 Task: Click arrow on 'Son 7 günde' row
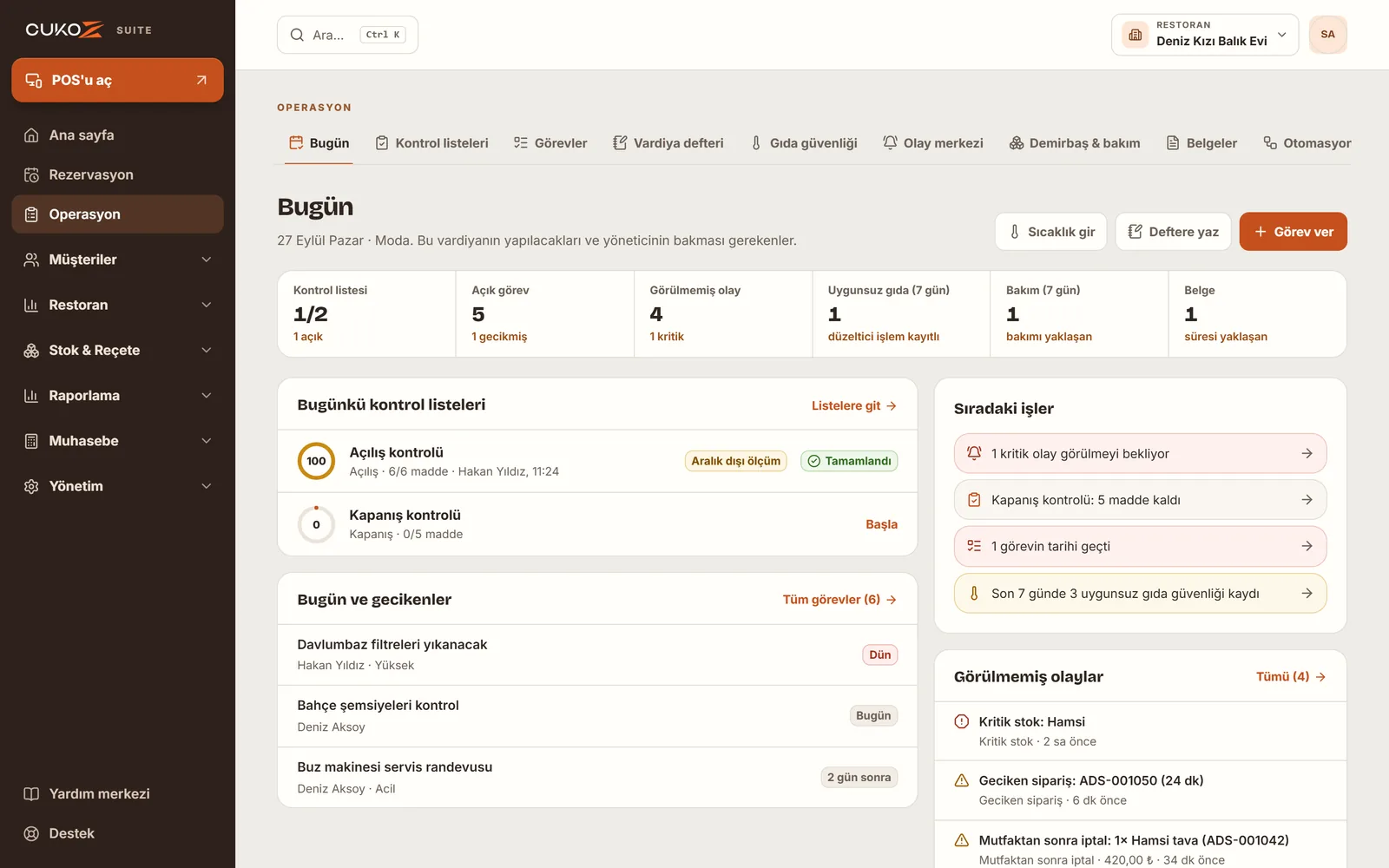[1307, 594]
